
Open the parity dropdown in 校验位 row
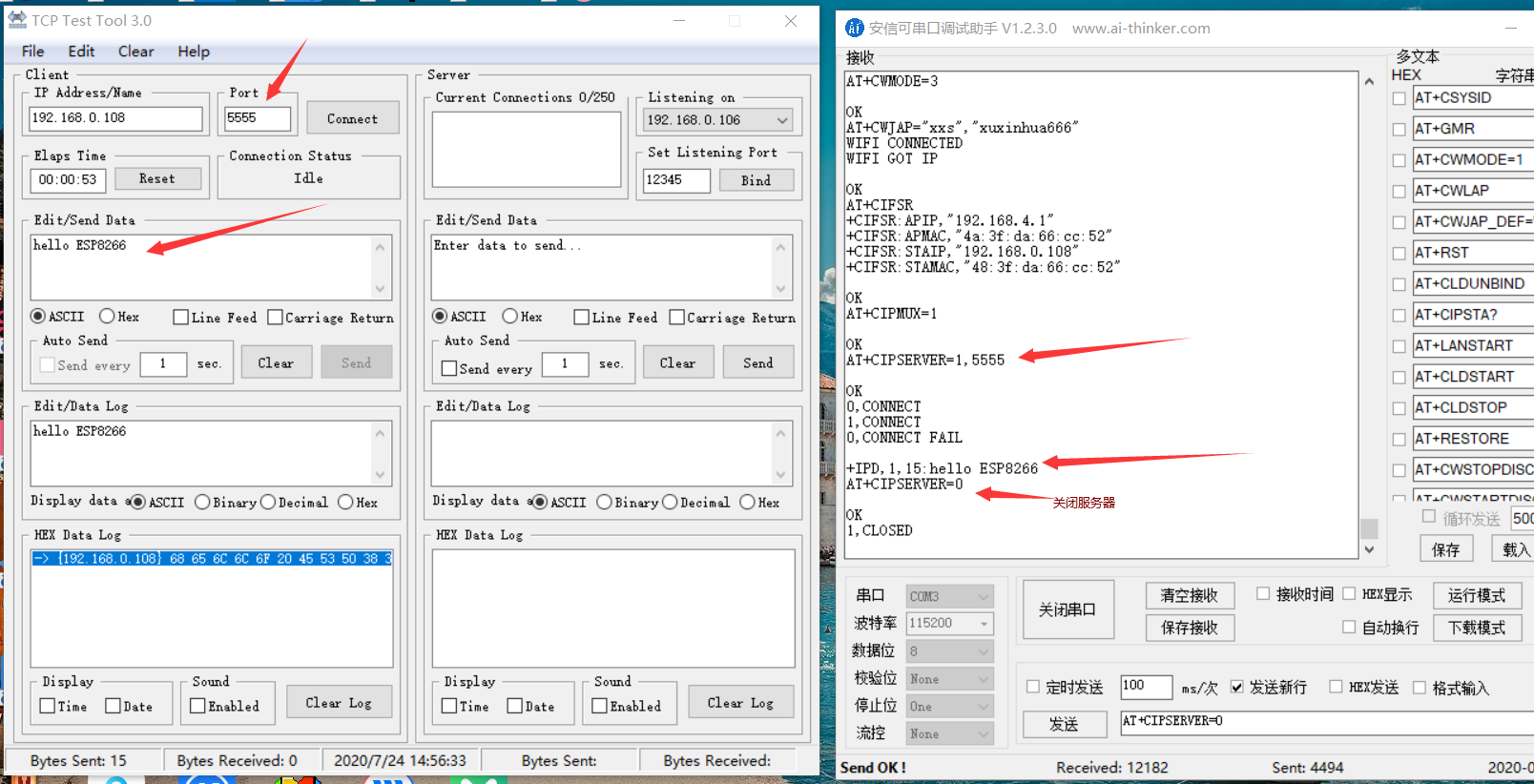tap(949, 679)
